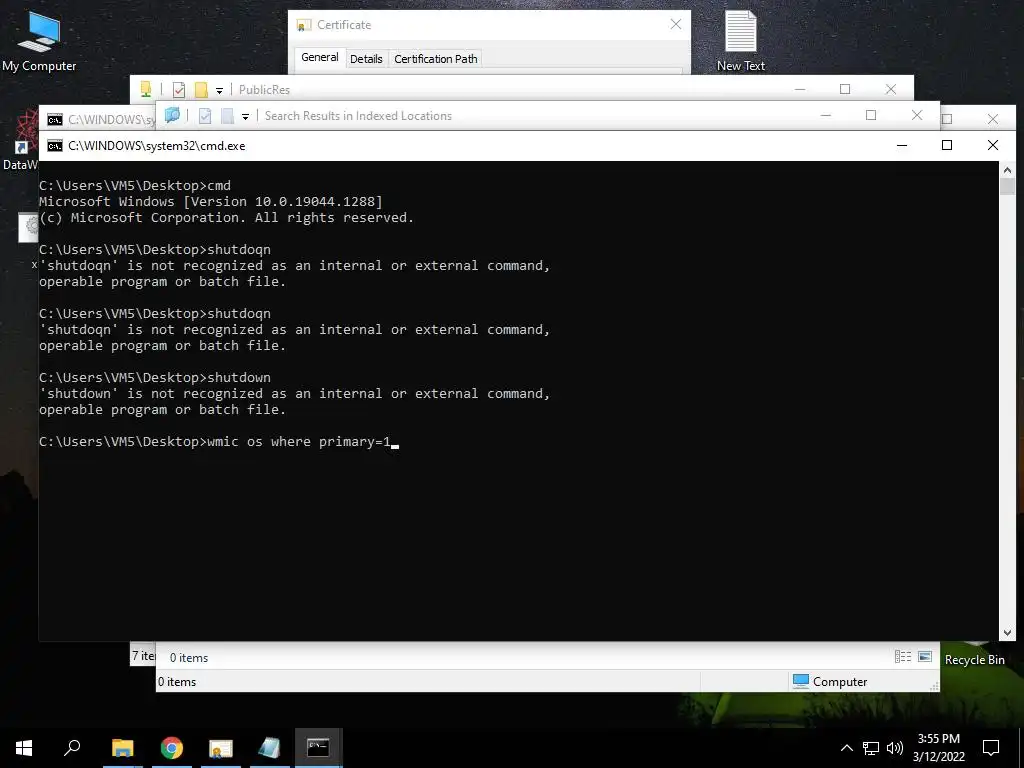Click the Search Results new folder icon
This screenshot has width=1024, height=768.
click(227, 116)
